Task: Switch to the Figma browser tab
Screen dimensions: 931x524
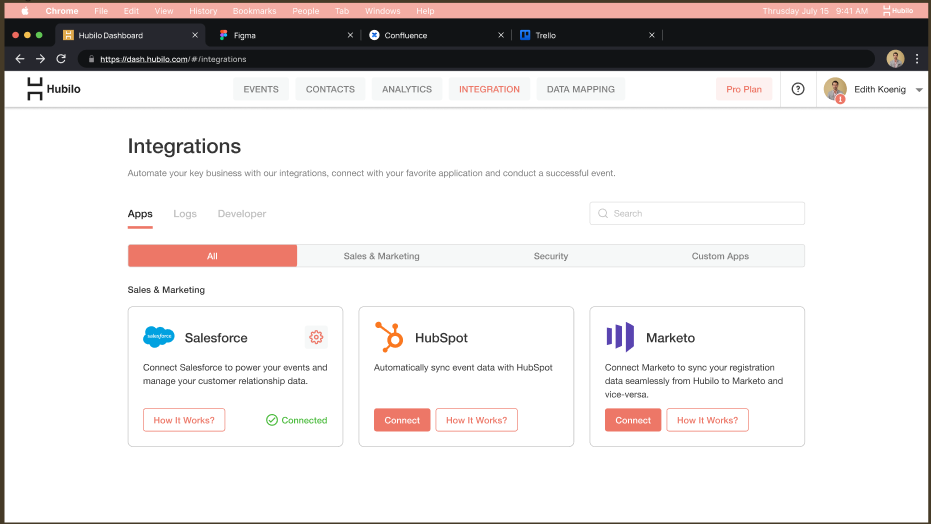Action: [x=284, y=35]
